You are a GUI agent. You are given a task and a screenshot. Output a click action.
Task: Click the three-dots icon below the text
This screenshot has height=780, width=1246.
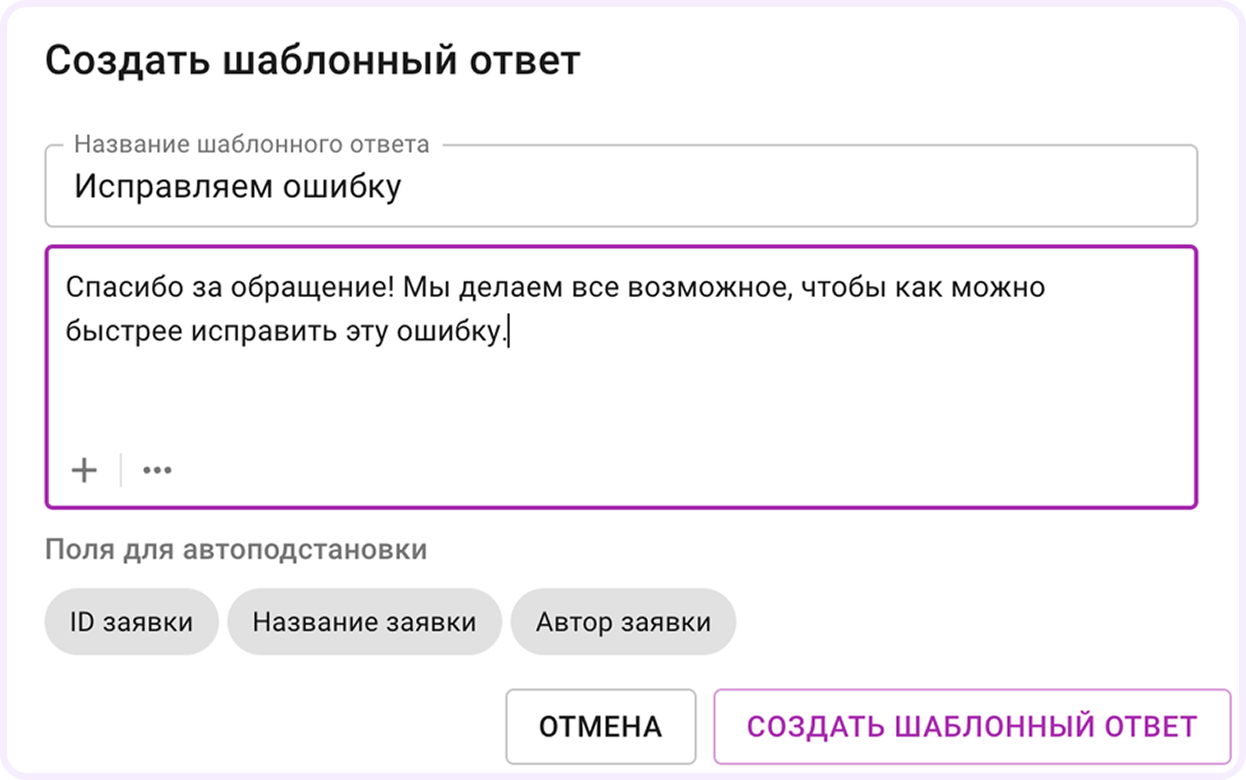pyautogui.click(x=156, y=469)
